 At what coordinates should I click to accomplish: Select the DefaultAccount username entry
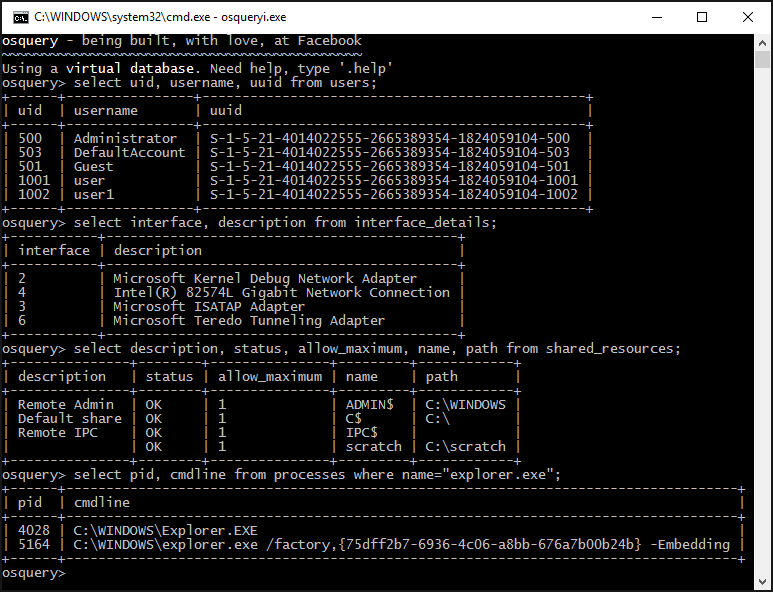(129, 152)
